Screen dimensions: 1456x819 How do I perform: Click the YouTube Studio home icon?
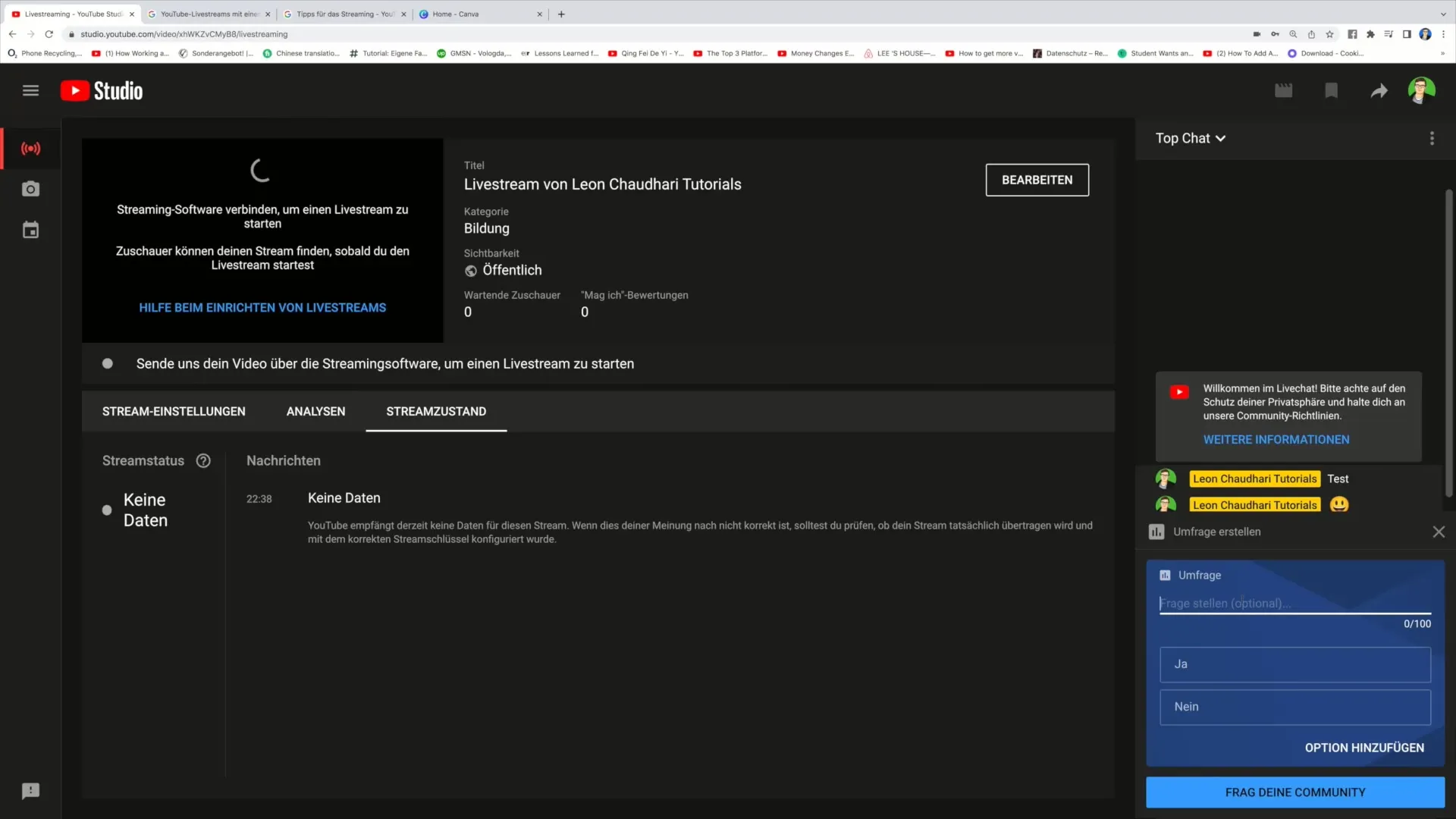click(100, 90)
